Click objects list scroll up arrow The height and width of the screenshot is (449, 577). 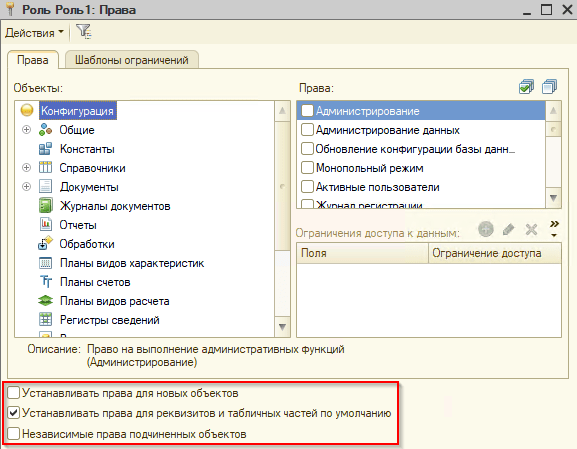point(282,110)
